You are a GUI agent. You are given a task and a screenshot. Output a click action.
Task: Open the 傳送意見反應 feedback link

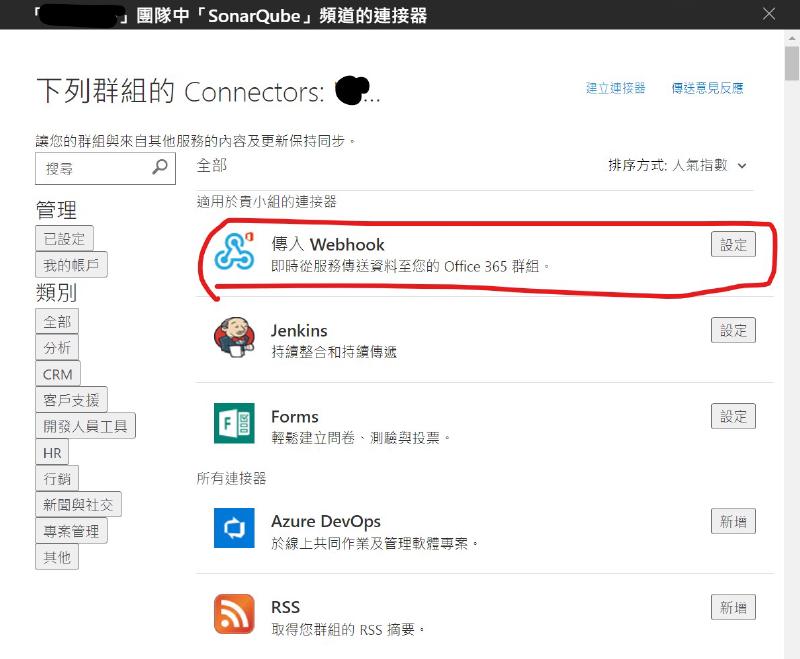(x=707, y=88)
